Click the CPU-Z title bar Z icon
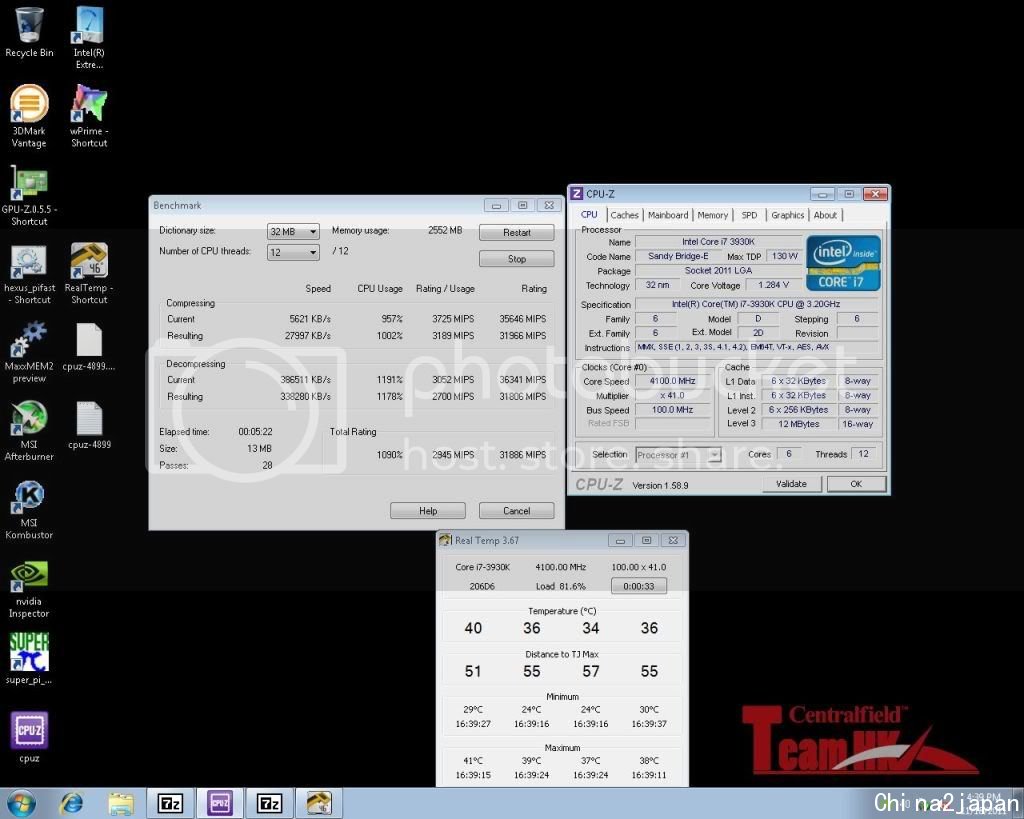 pos(576,194)
